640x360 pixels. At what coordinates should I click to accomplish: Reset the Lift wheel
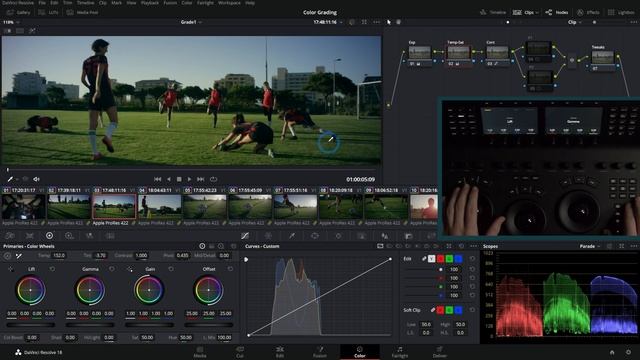[52, 269]
